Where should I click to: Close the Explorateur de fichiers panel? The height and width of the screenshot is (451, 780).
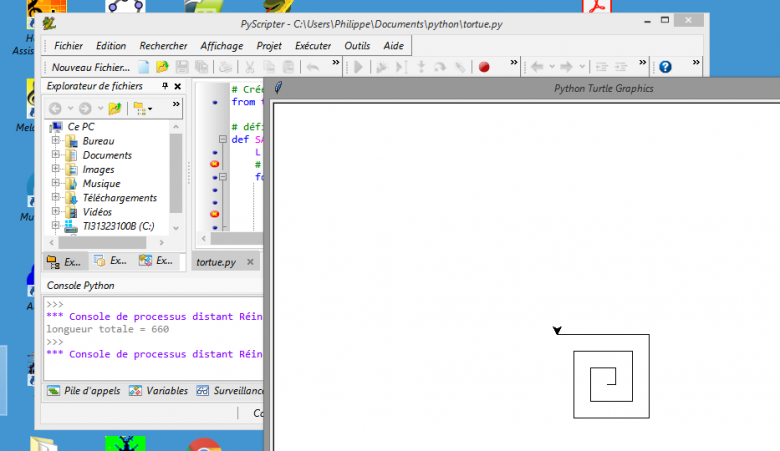(x=178, y=86)
